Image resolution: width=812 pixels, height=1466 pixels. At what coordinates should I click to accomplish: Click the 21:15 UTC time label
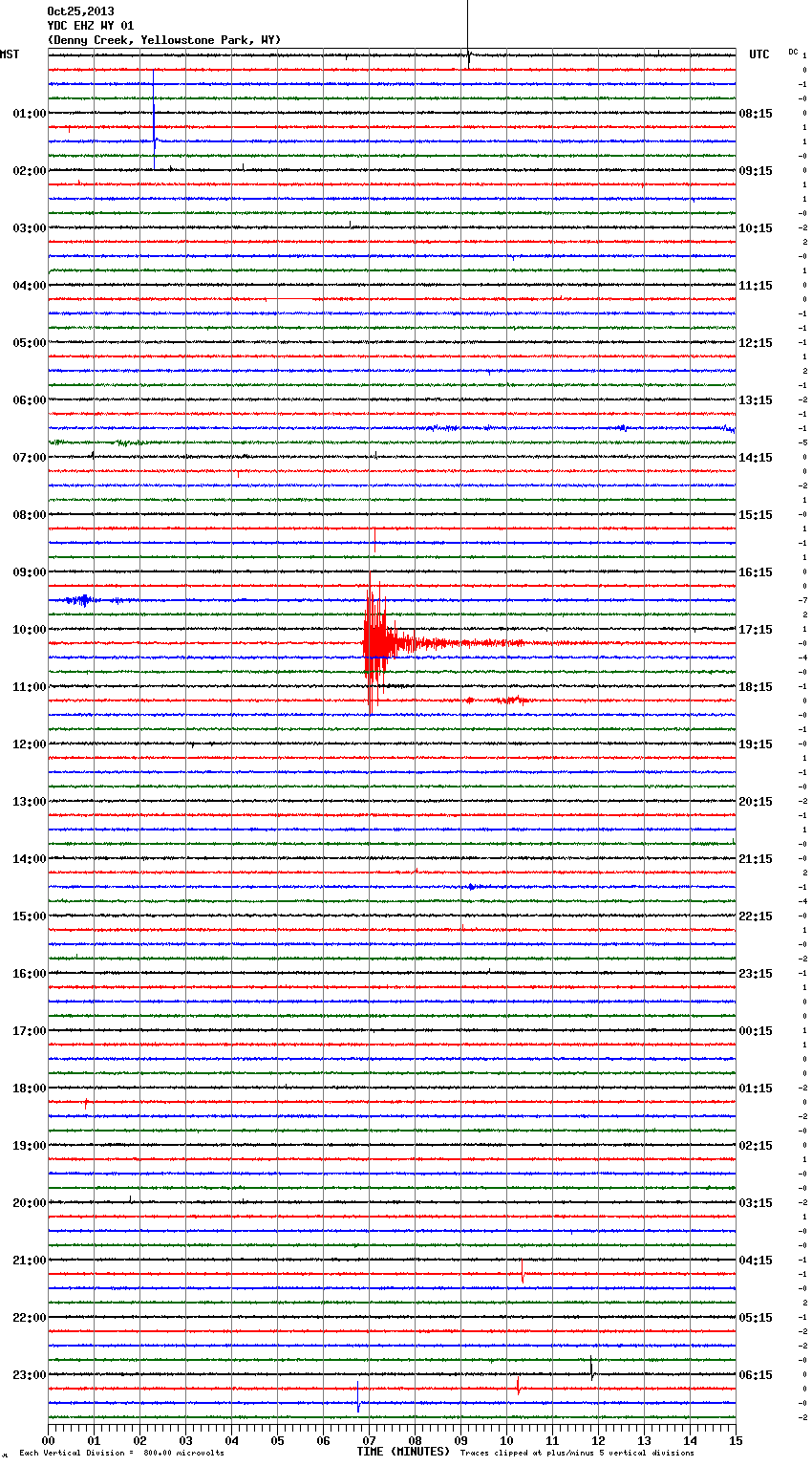click(756, 859)
